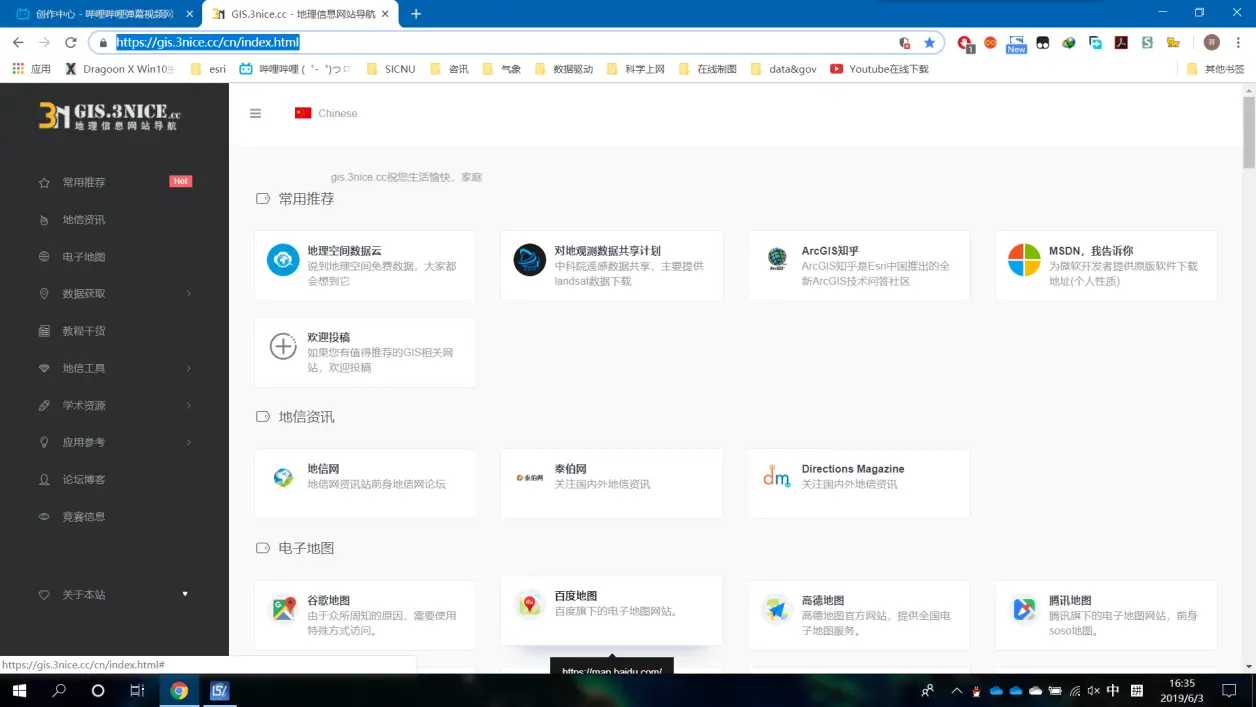Screen dimensions: 1256x707
Task: Open the Windows notification center
Action: point(1230,690)
